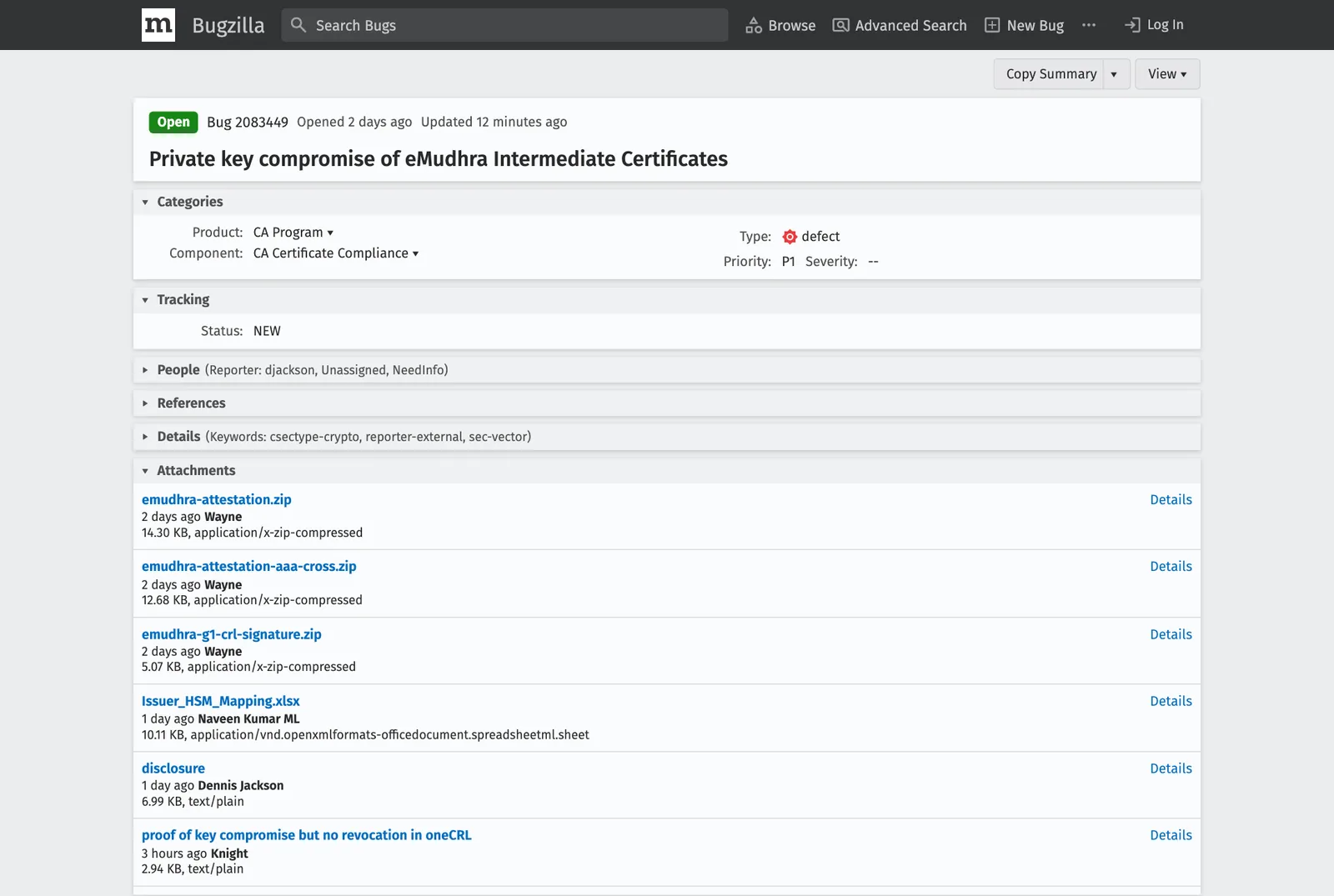Click the search magnifier icon
This screenshot has width=1334, height=896.
(298, 25)
